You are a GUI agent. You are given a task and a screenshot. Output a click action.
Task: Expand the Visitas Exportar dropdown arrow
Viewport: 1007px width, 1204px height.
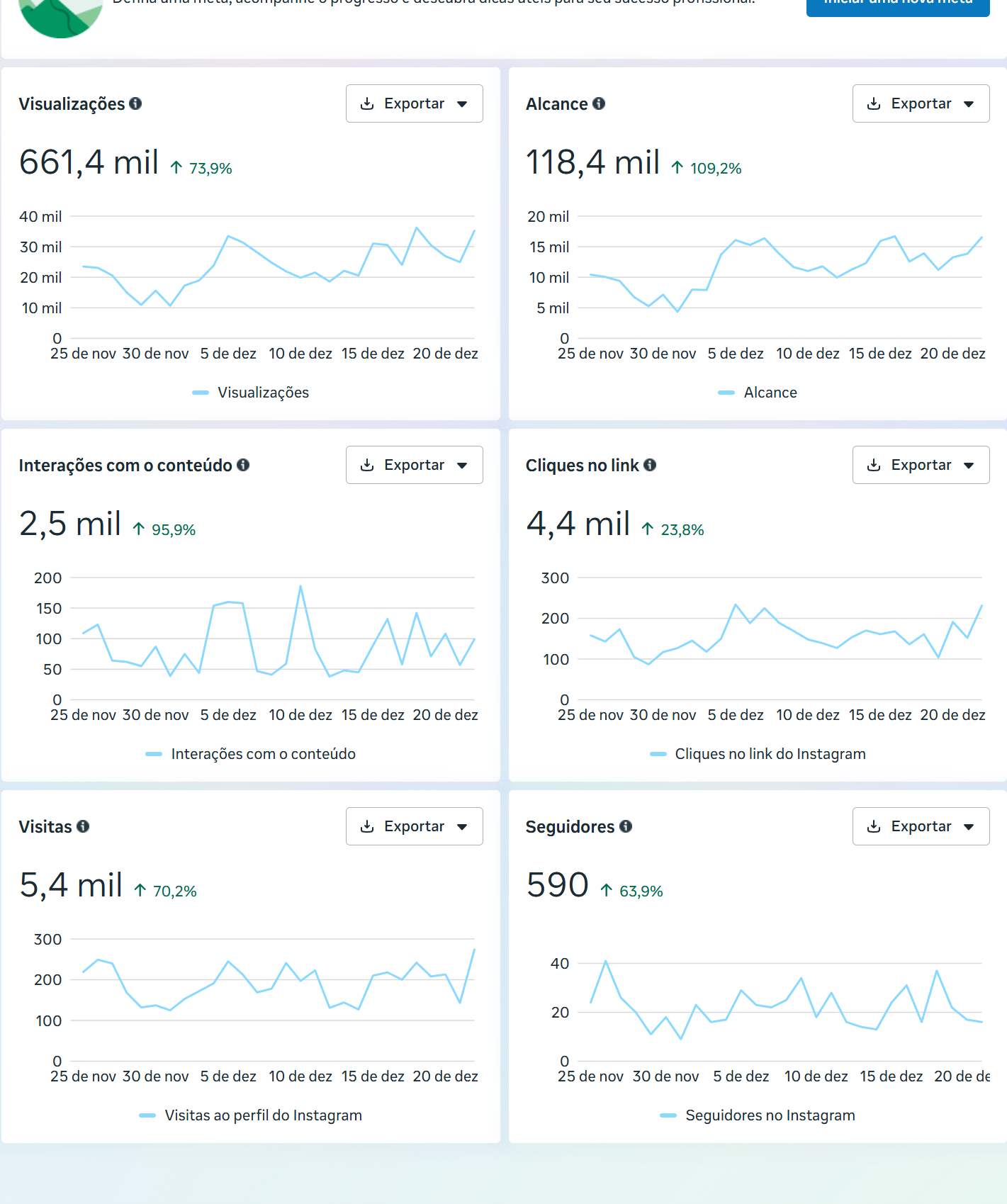coord(462,827)
